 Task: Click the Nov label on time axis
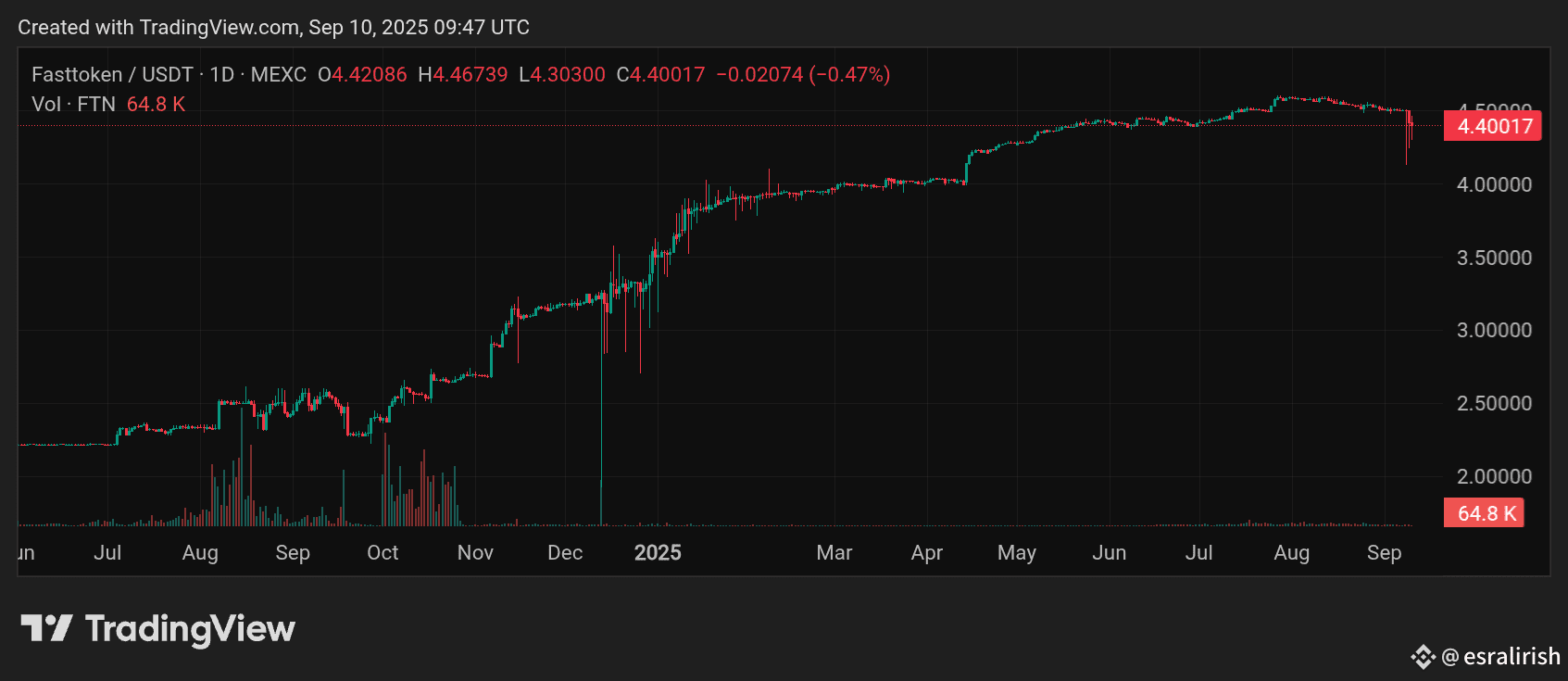(475, 552)
